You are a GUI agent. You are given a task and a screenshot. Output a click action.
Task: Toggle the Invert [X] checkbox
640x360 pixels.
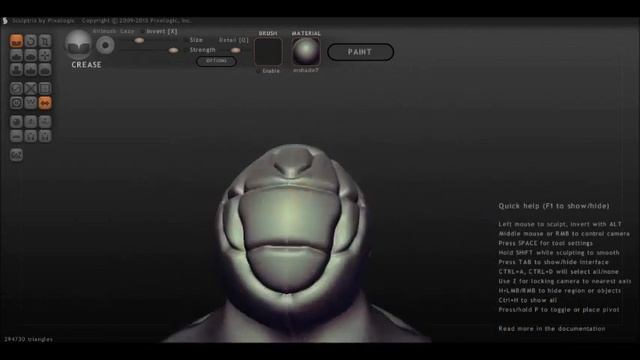coord(143,31)
